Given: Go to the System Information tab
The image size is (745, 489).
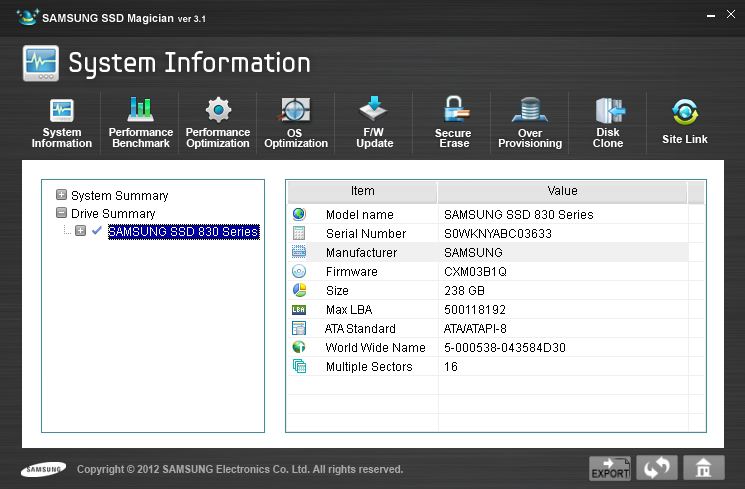Looking at the screenshot, I should 62,122.
